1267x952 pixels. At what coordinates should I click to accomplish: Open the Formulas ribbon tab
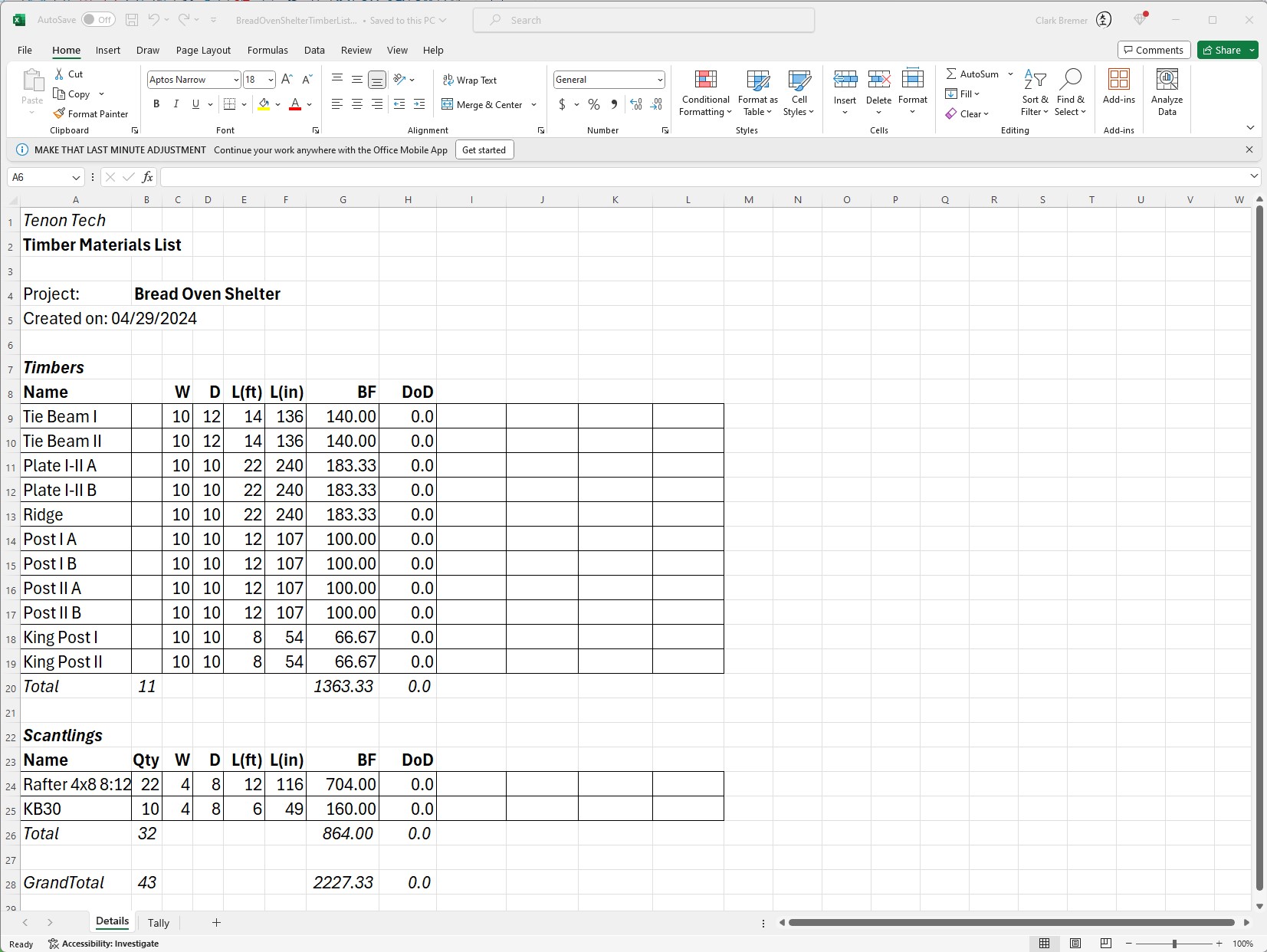pyautogui.click(x=268, y=50)
